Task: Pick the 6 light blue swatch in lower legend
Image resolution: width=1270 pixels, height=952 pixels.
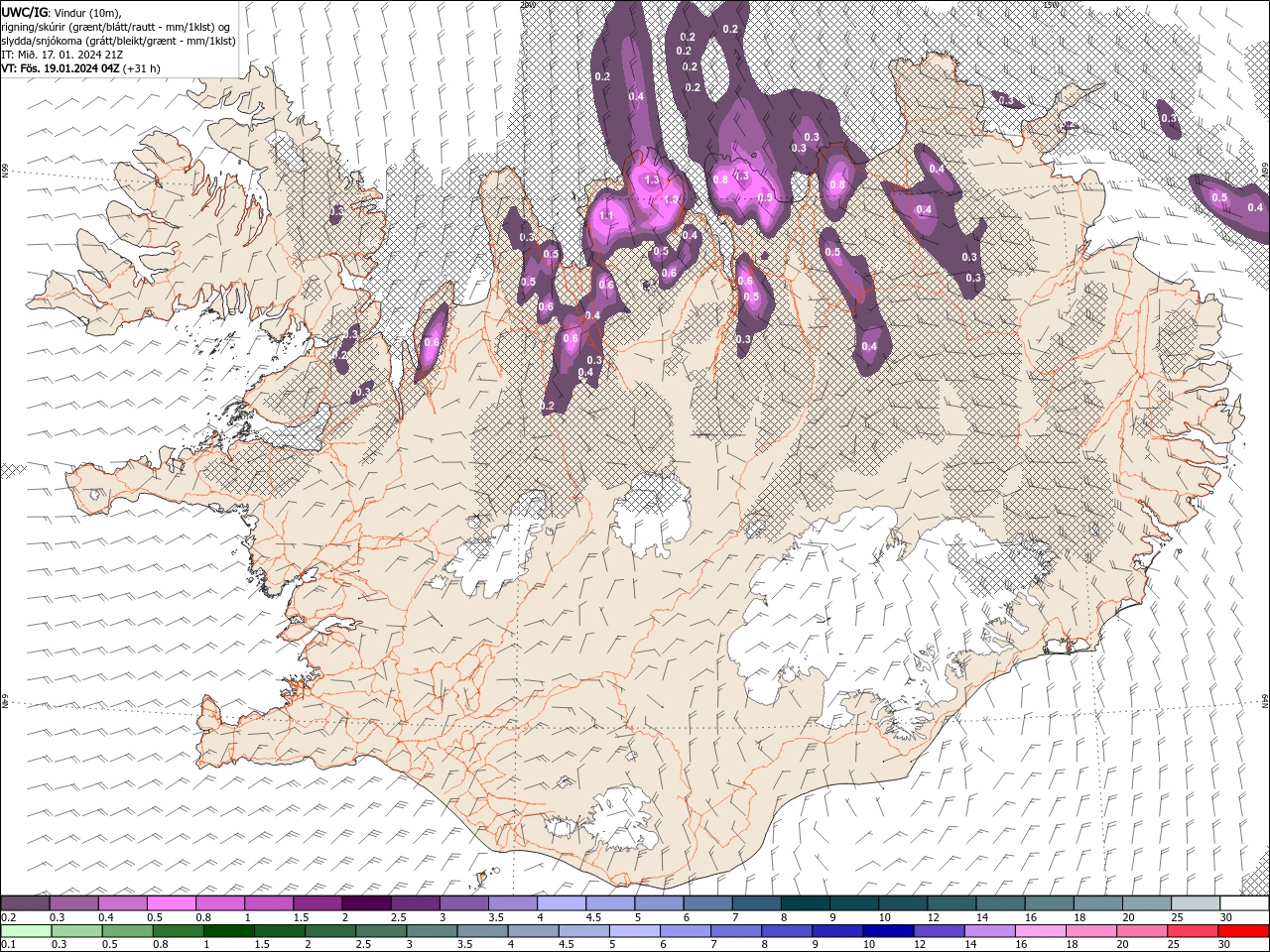Action: tap(685, 931)
